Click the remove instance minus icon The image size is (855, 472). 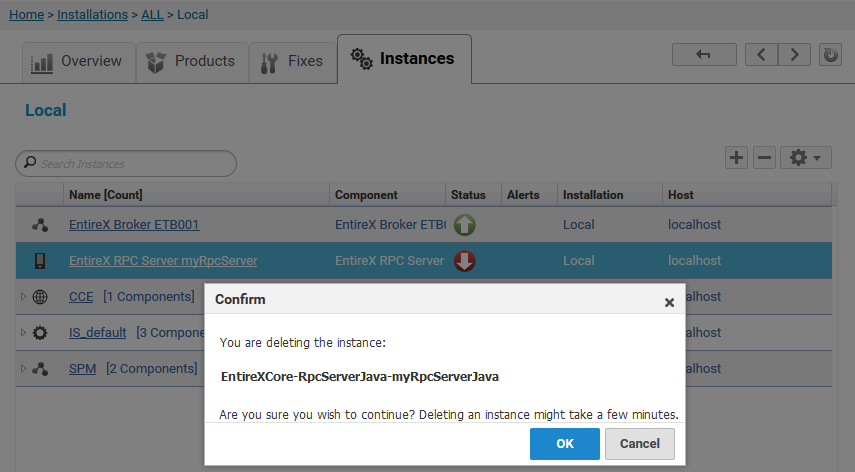tap(764, 158)
